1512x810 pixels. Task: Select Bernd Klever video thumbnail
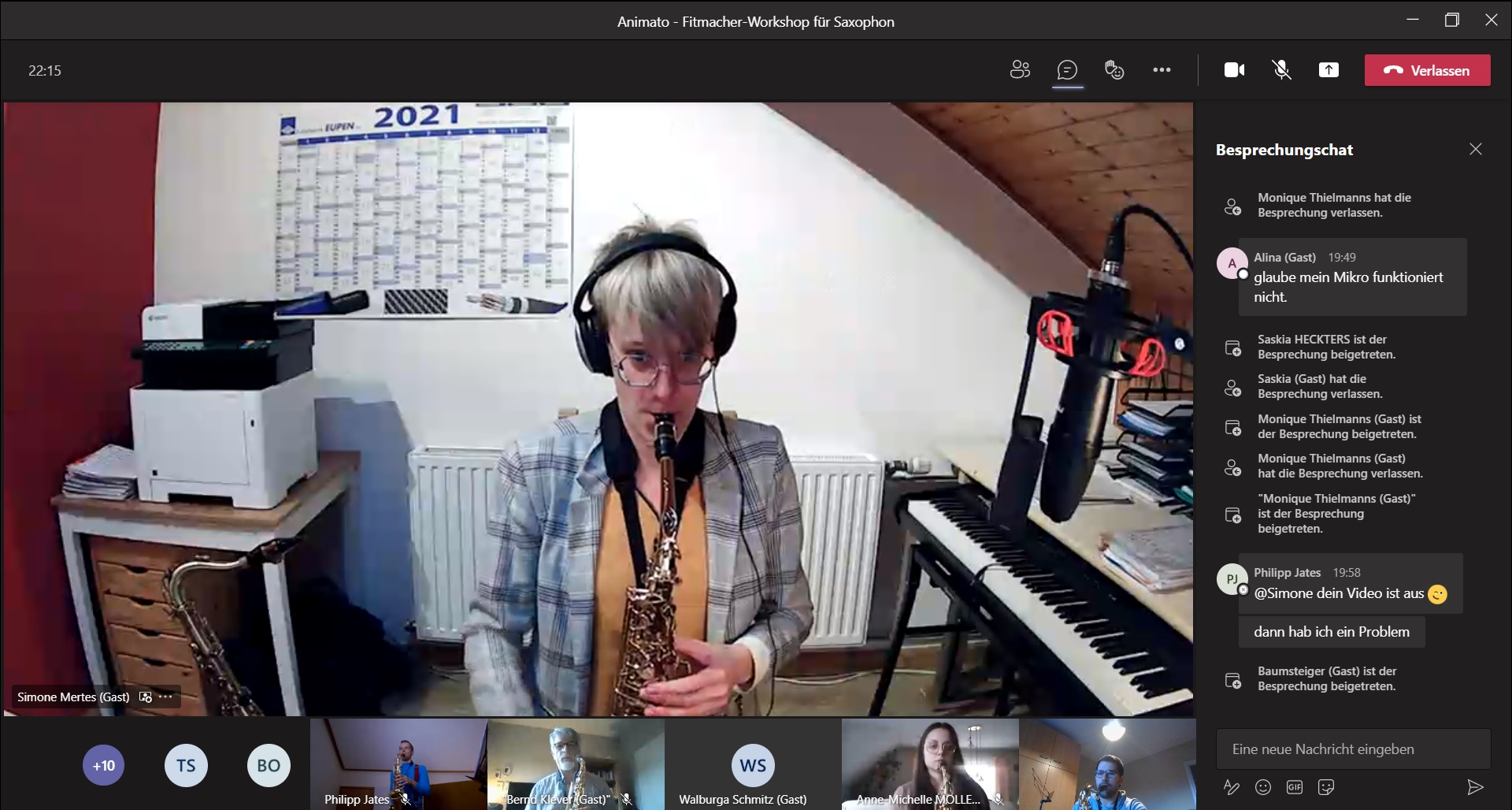576,764
